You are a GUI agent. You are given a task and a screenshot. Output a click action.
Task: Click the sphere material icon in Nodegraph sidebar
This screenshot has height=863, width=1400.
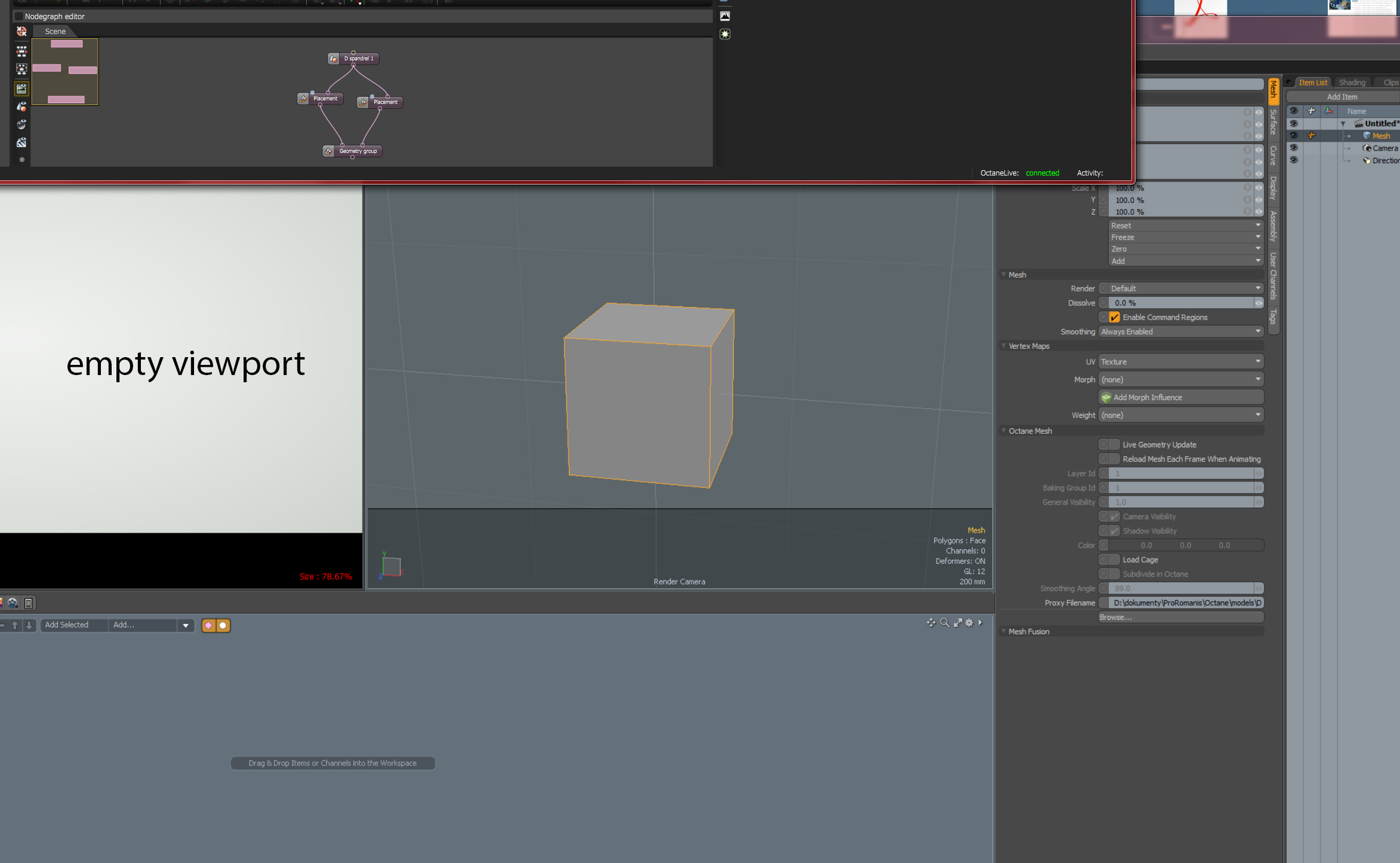tap(21, 125)
